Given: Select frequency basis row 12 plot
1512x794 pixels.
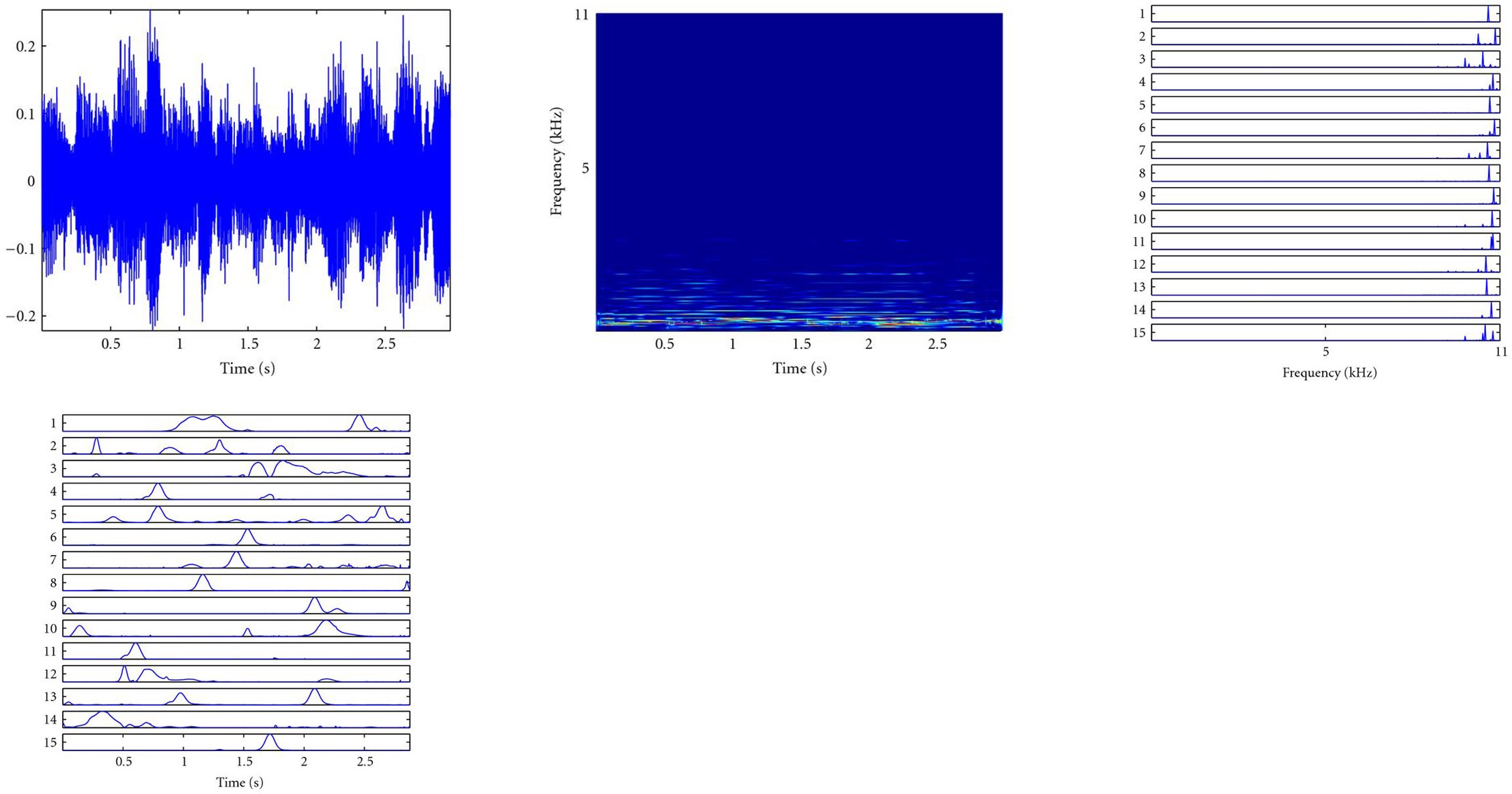Looking at the screenshot, I should click(1326, 264).
